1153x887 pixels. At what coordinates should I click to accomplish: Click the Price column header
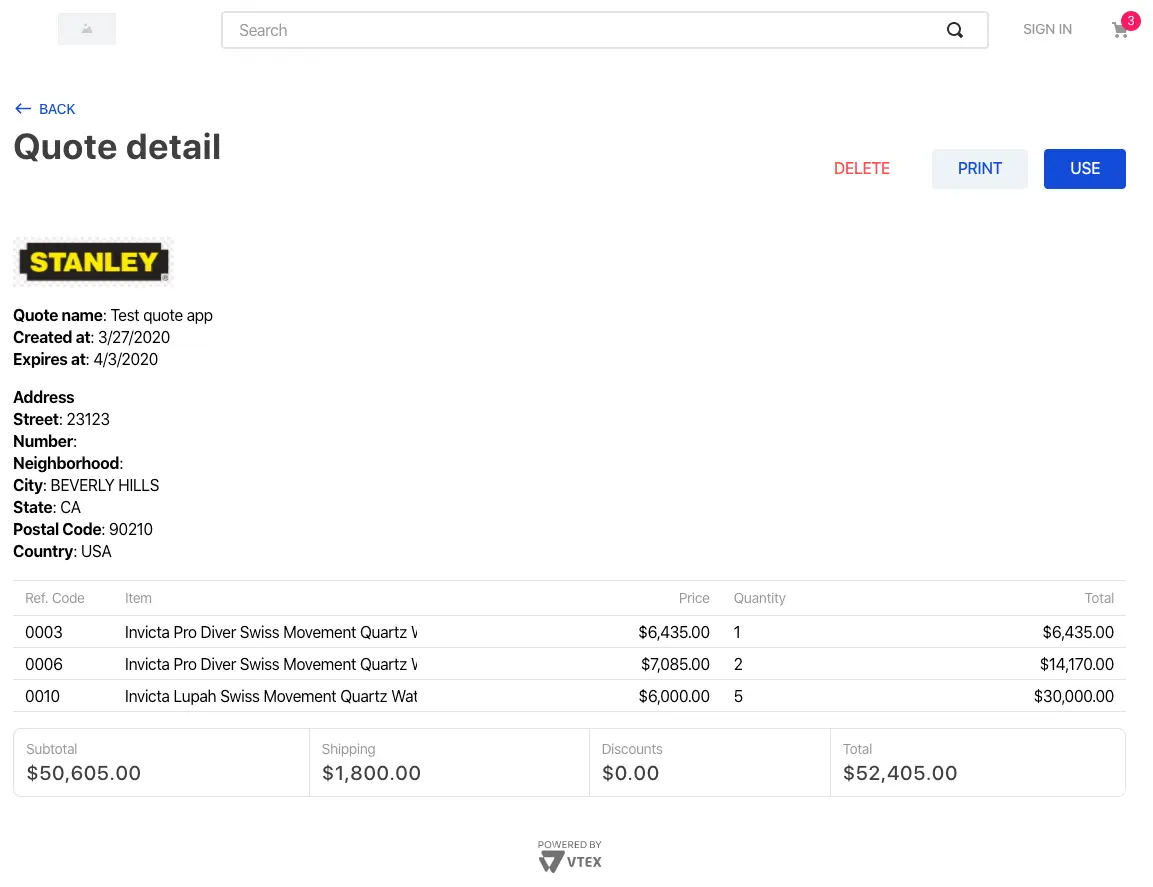pos(694,598)
